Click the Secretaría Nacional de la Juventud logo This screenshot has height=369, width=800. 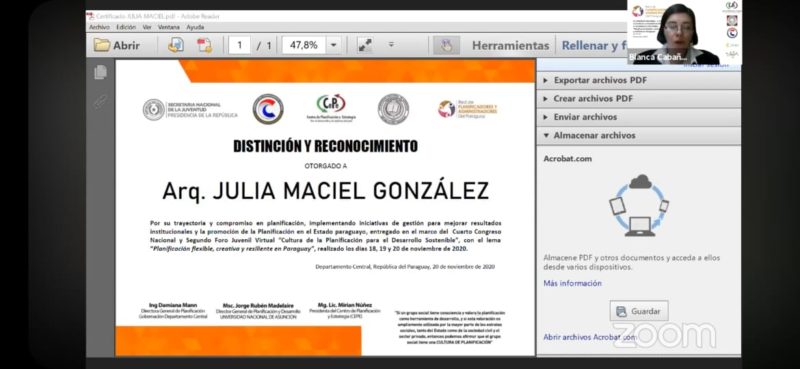[190, 110]
